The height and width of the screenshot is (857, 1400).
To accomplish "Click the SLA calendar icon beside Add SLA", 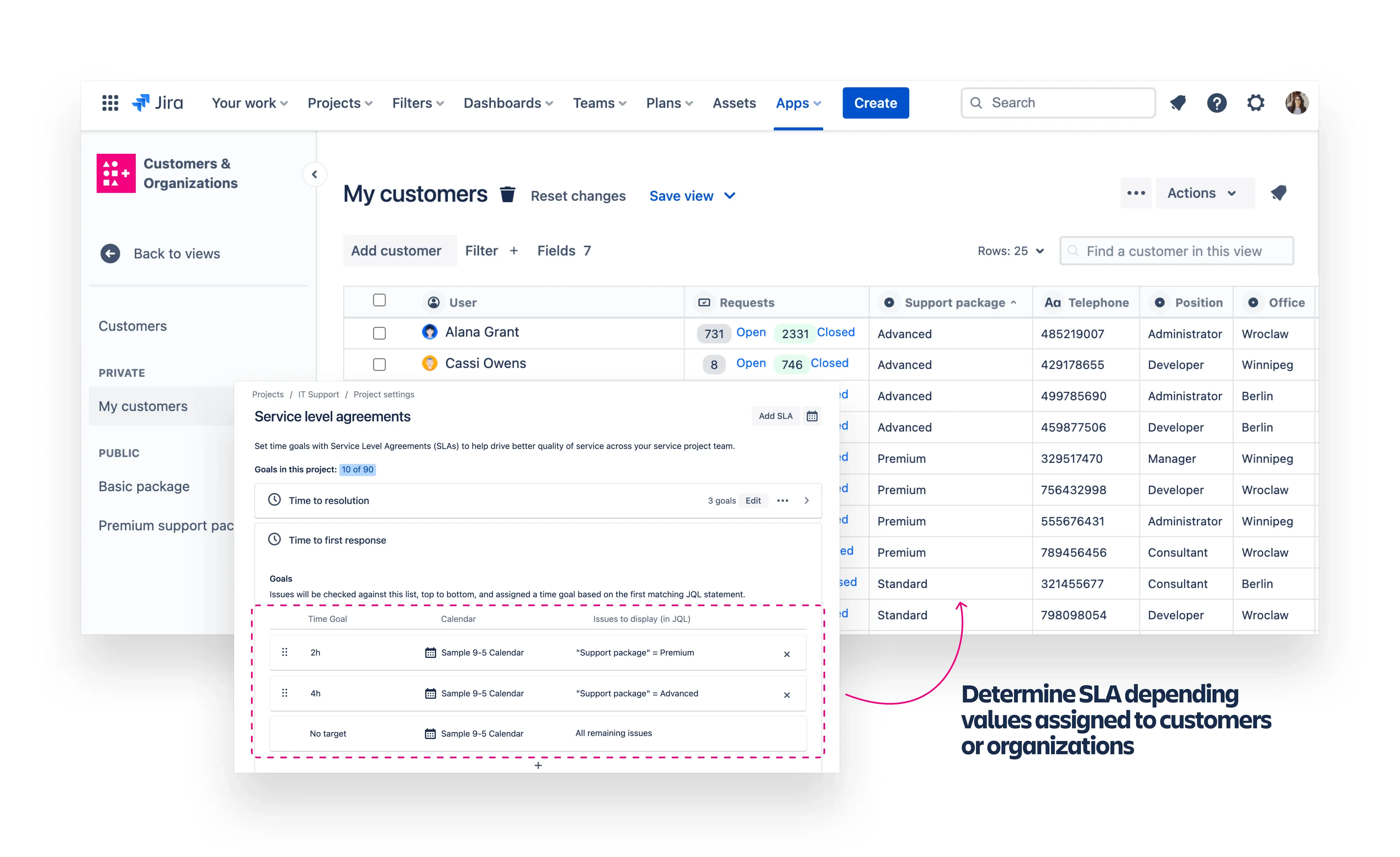I will 812,416.
